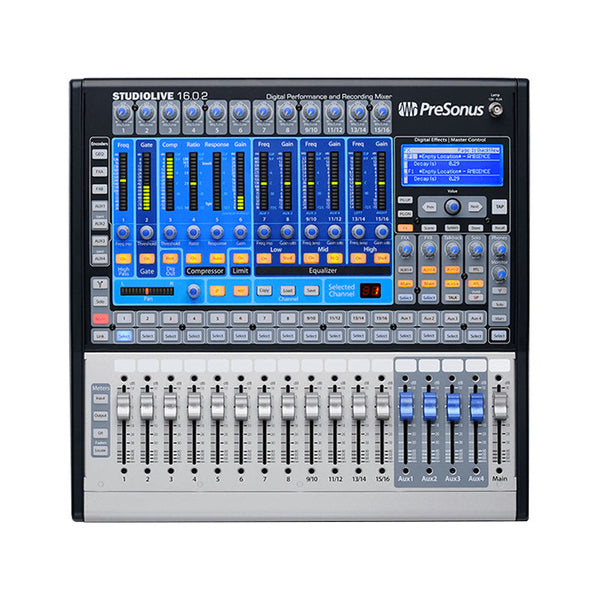Screen dimensions: 600x600
Task: Click the Recall button in Master Control
Action: pos(499,228)
